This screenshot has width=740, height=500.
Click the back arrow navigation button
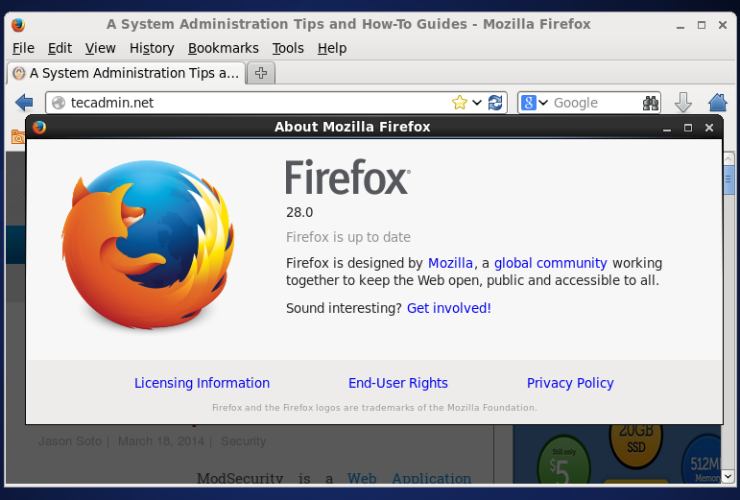[x=24, y=102]
